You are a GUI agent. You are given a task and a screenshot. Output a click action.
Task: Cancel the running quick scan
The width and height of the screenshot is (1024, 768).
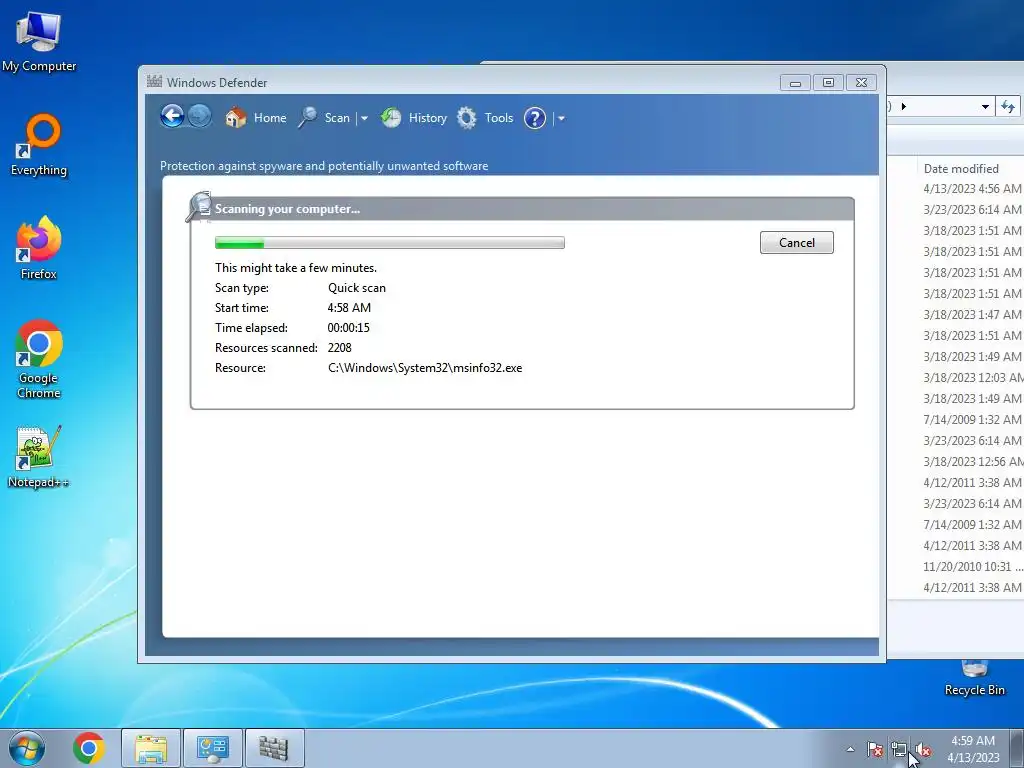797,242
